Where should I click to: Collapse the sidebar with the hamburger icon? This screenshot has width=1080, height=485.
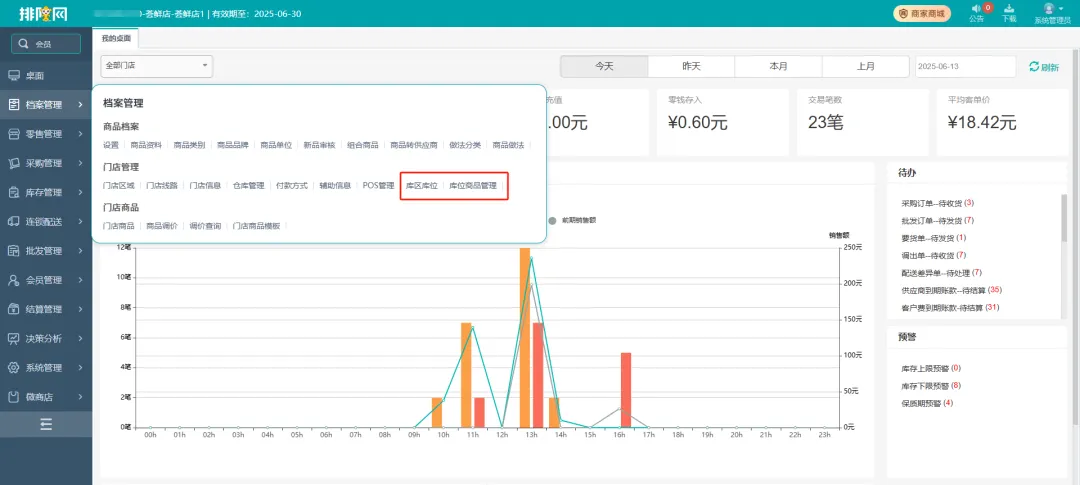point(45,424)
